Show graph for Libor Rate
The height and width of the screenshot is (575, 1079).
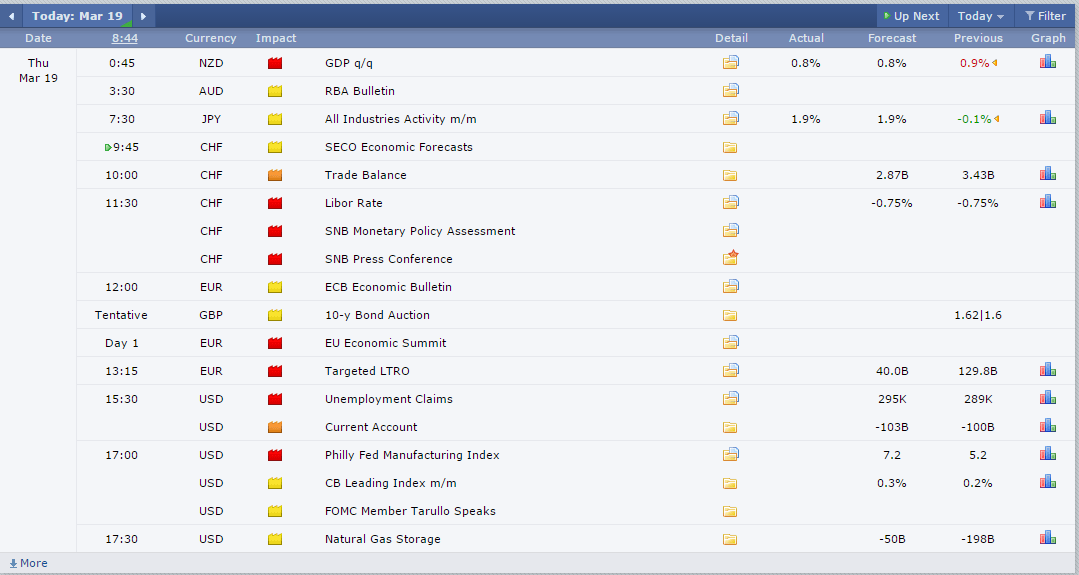1047,202
